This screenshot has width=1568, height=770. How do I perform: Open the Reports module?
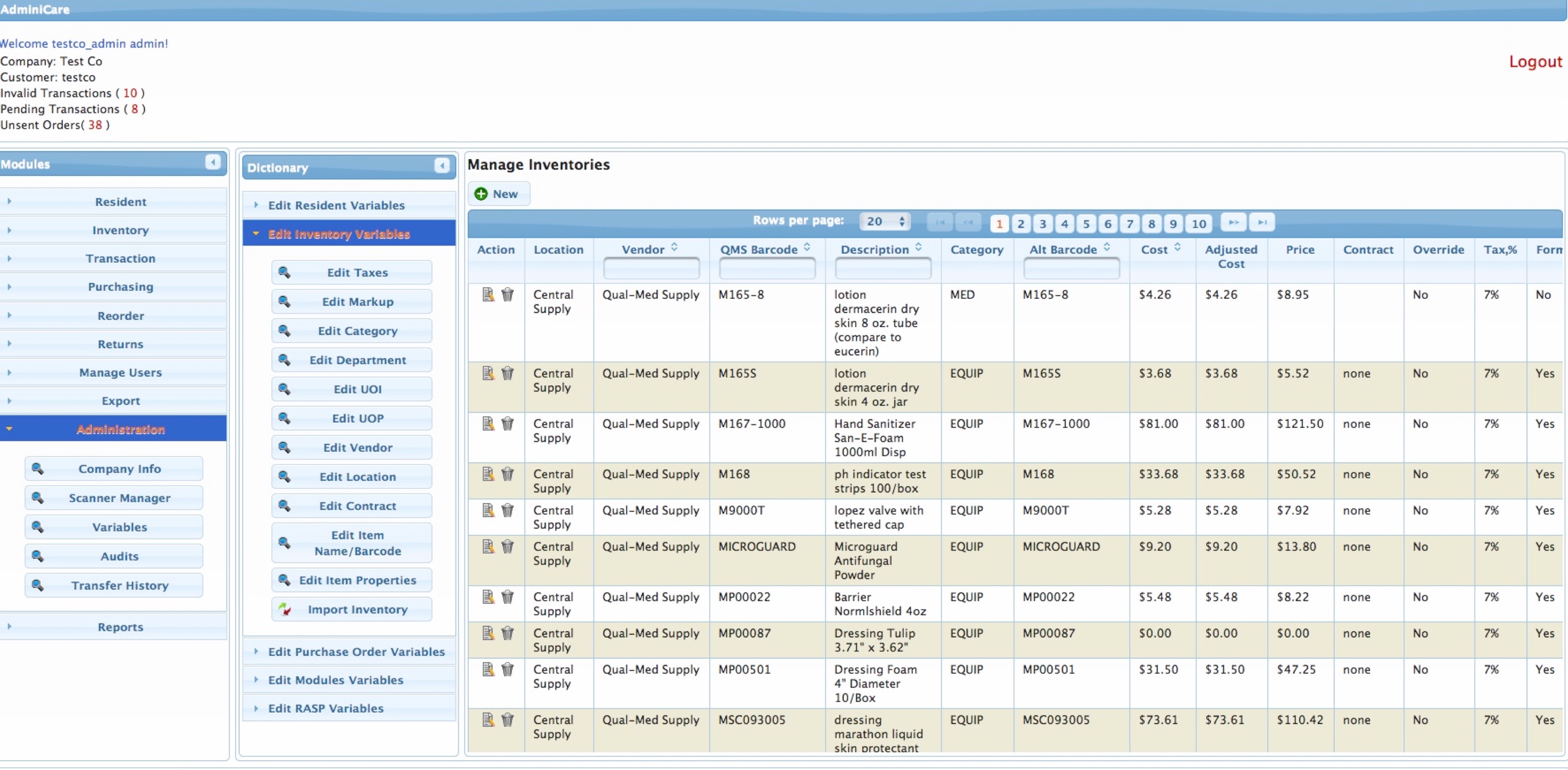120,627
